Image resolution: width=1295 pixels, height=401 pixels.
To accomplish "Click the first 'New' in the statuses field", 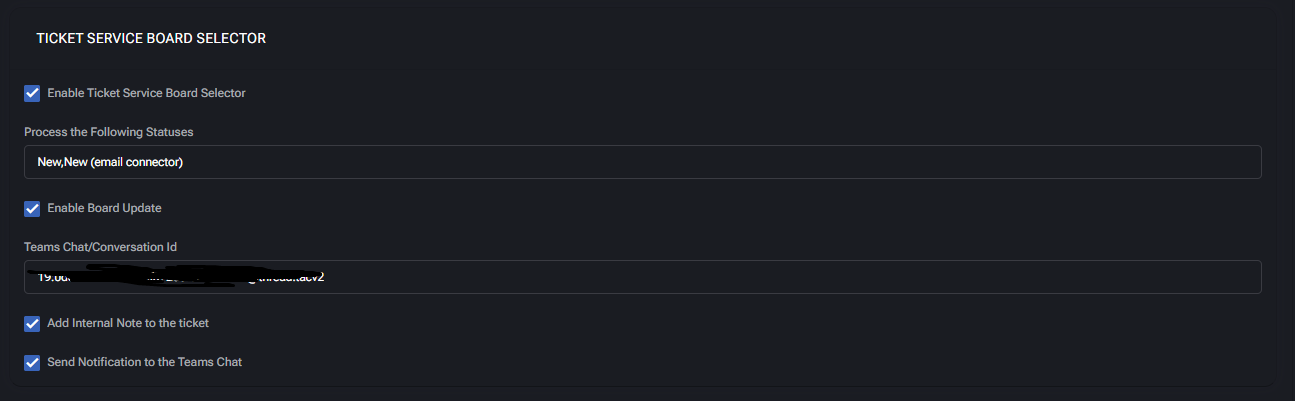I will (49, 162).
